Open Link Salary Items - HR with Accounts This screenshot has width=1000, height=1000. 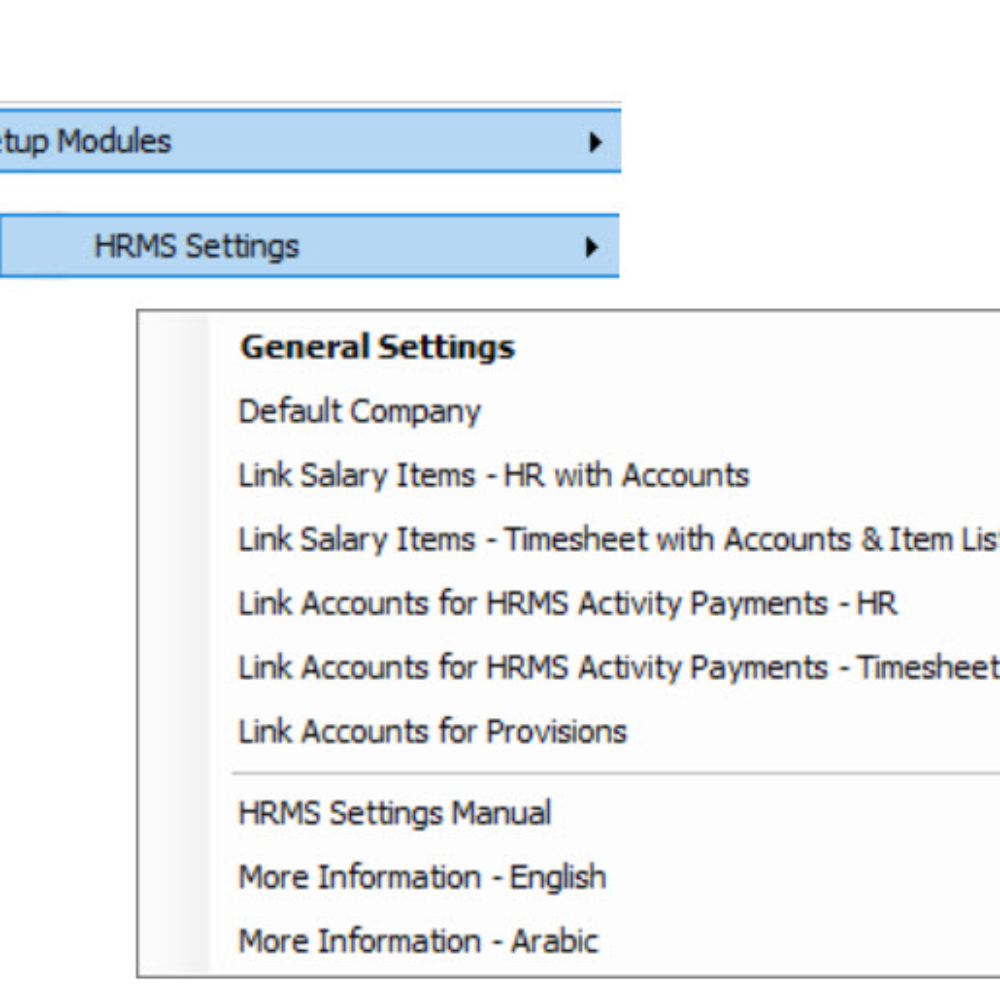(493, 476)
